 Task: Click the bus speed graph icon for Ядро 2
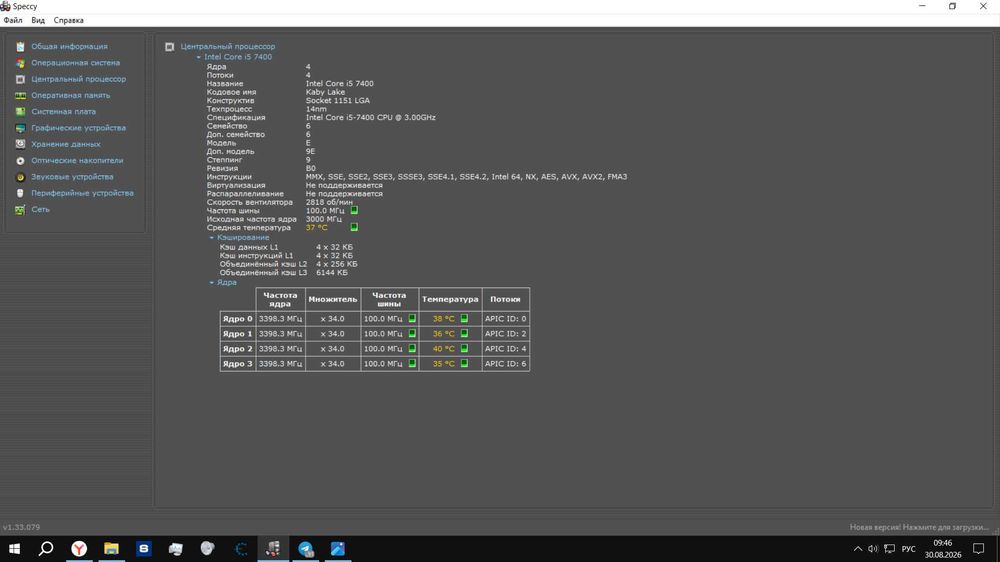(412, 348)
